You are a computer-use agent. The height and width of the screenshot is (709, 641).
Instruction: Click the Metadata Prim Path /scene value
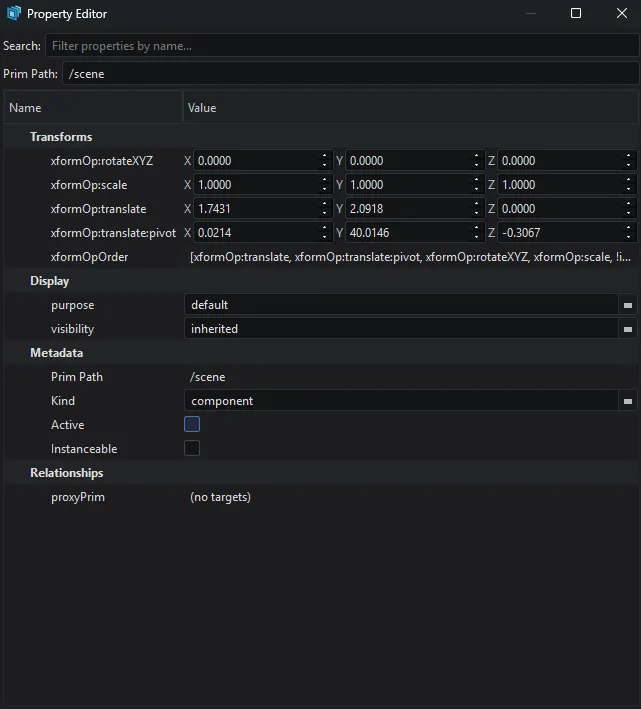(207, 377)
